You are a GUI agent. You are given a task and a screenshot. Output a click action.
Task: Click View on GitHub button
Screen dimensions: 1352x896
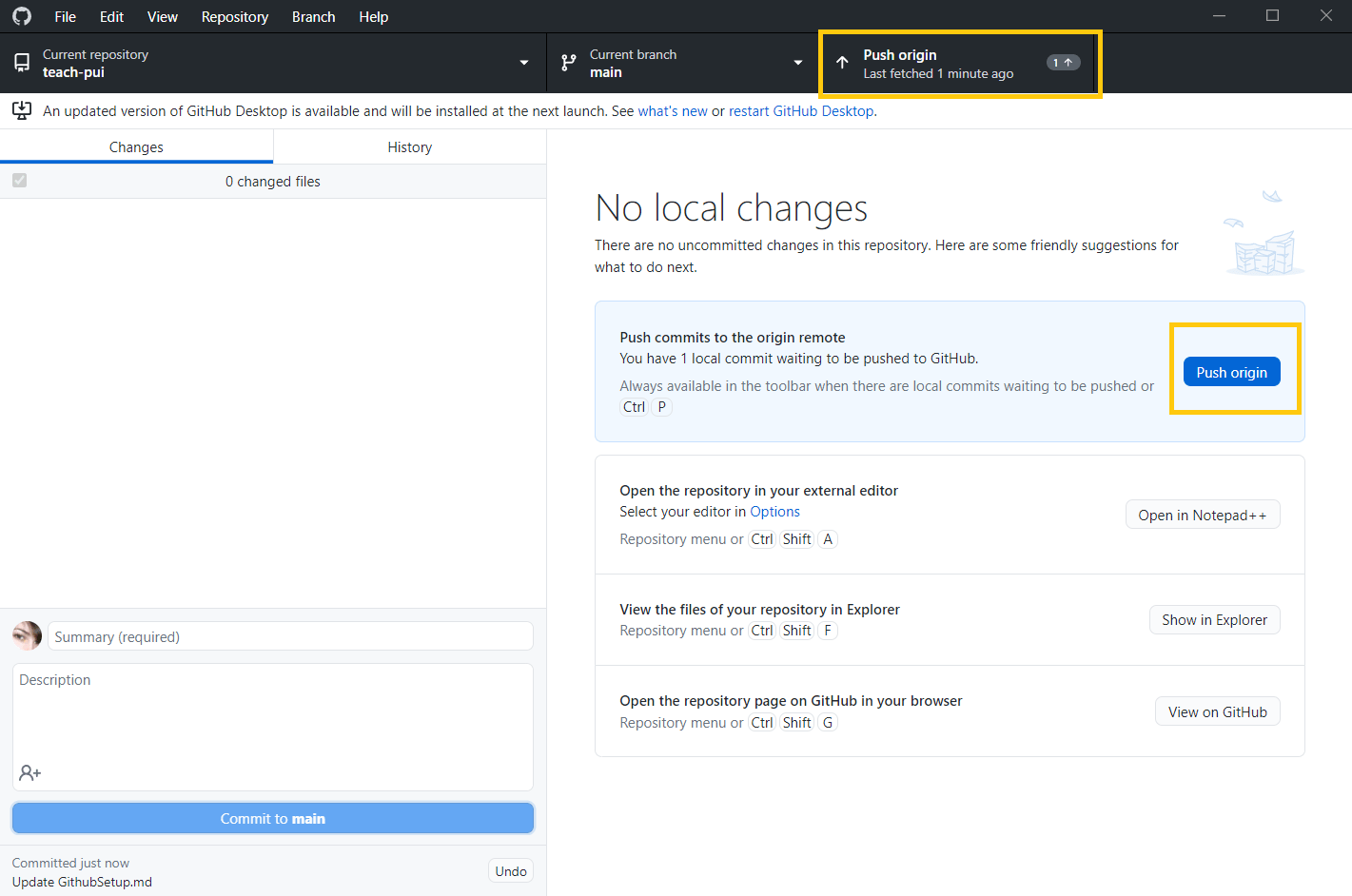[x=1218, y=711]
